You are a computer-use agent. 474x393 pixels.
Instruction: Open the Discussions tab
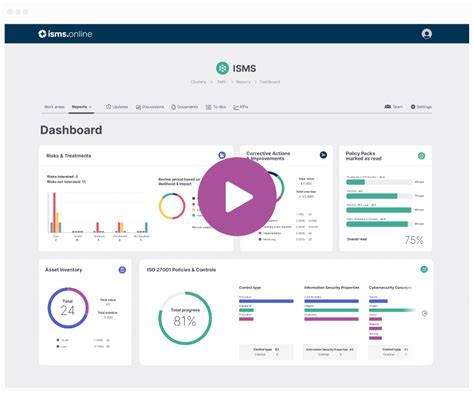click(x=150, y=107)
